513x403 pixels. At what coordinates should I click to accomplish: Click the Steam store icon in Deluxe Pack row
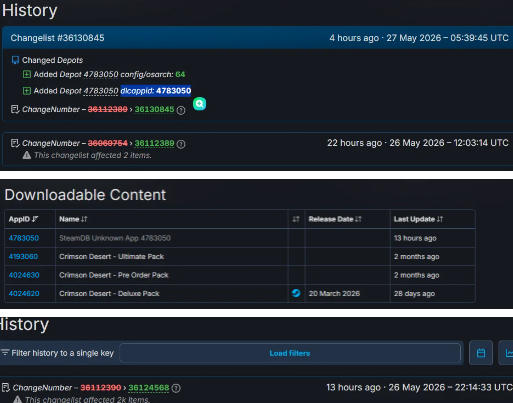pyautogui.click(x=296, y=293)
